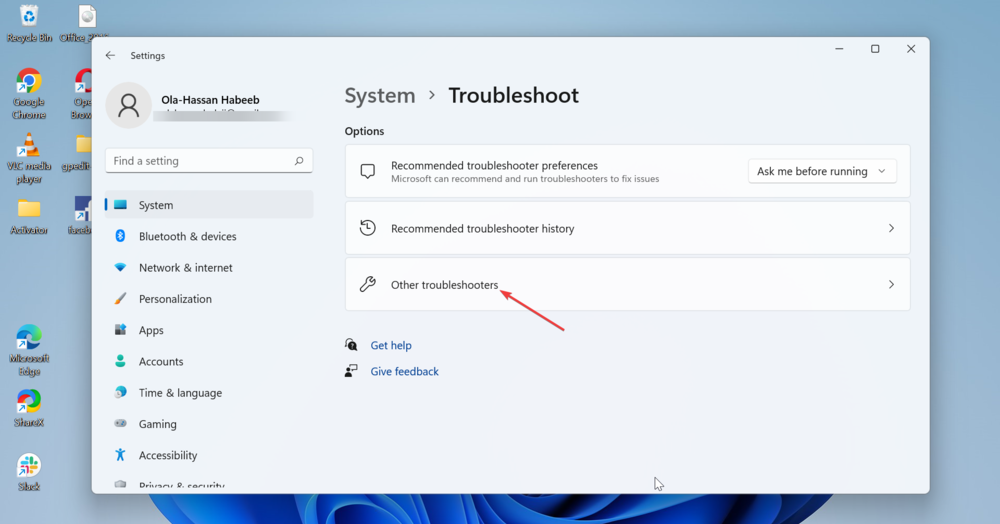Select Slack desktop icon

[x=29, y=472]
